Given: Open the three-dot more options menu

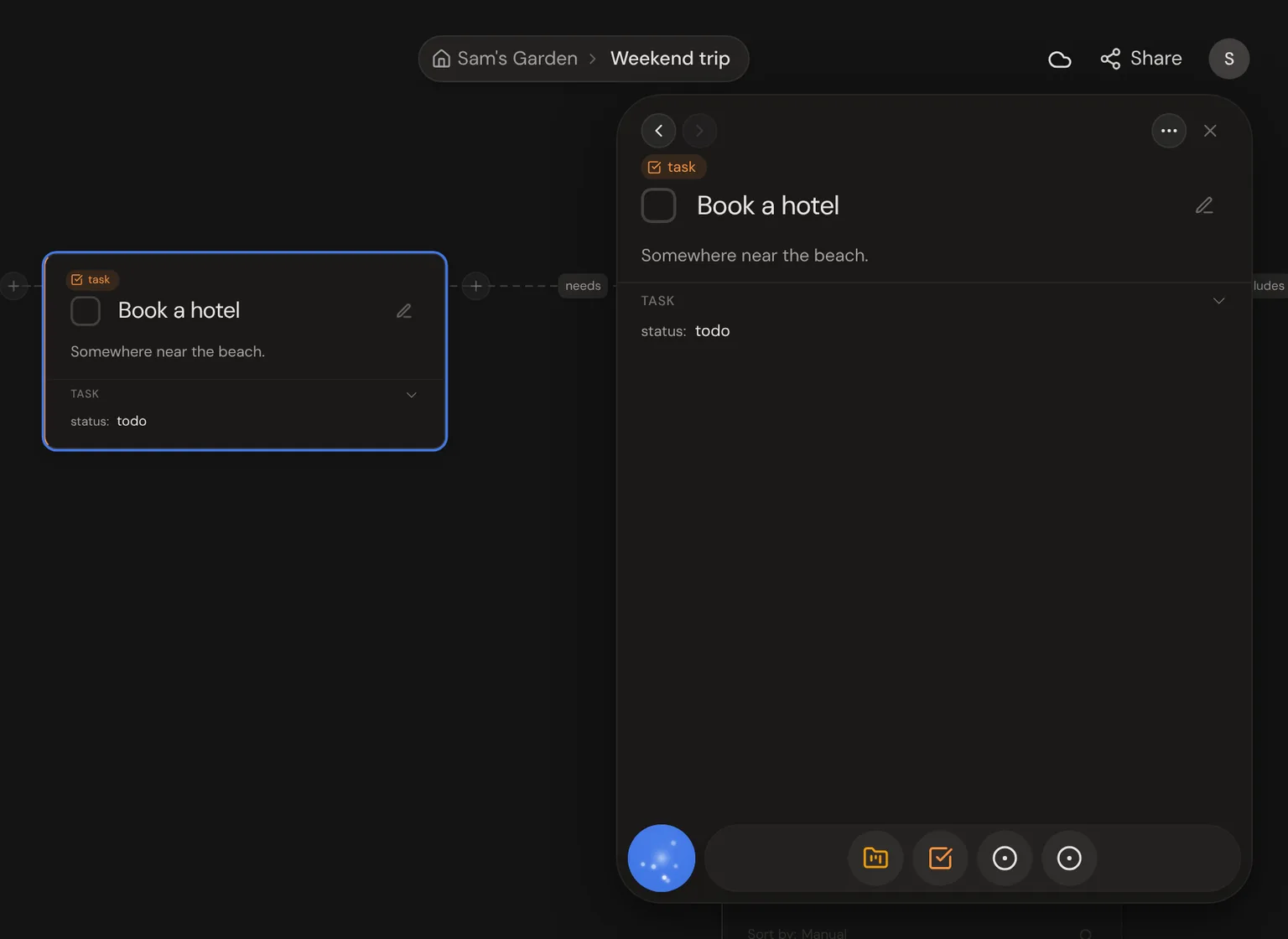Looking at the screenshot, I should click(x=1169, y=131).
